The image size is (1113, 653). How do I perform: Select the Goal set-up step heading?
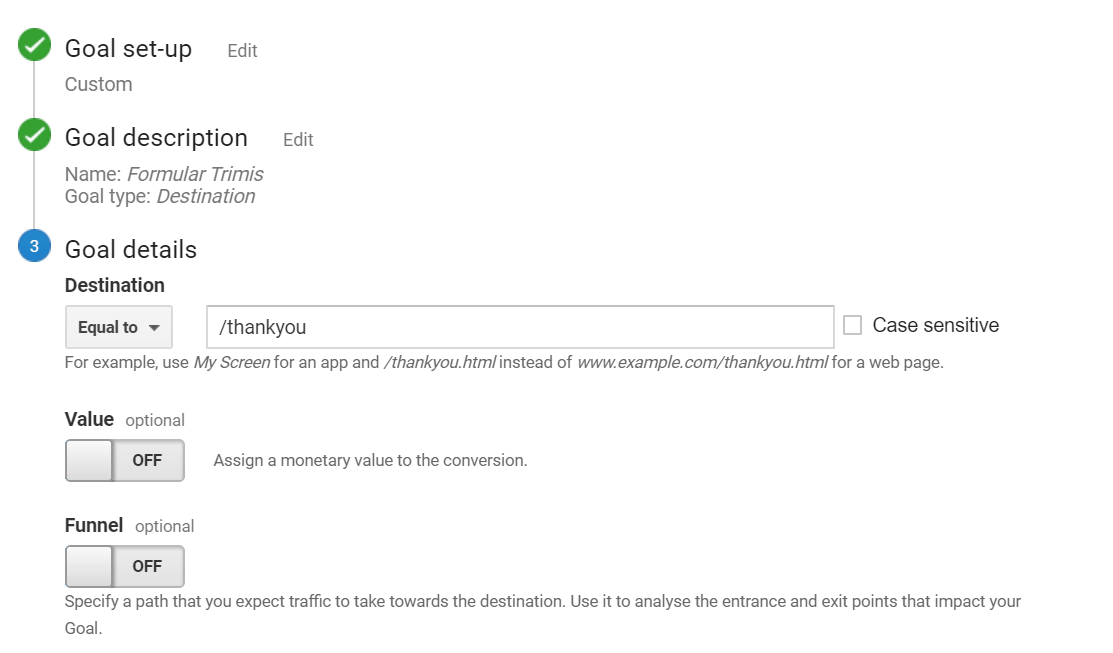[128, 49]
